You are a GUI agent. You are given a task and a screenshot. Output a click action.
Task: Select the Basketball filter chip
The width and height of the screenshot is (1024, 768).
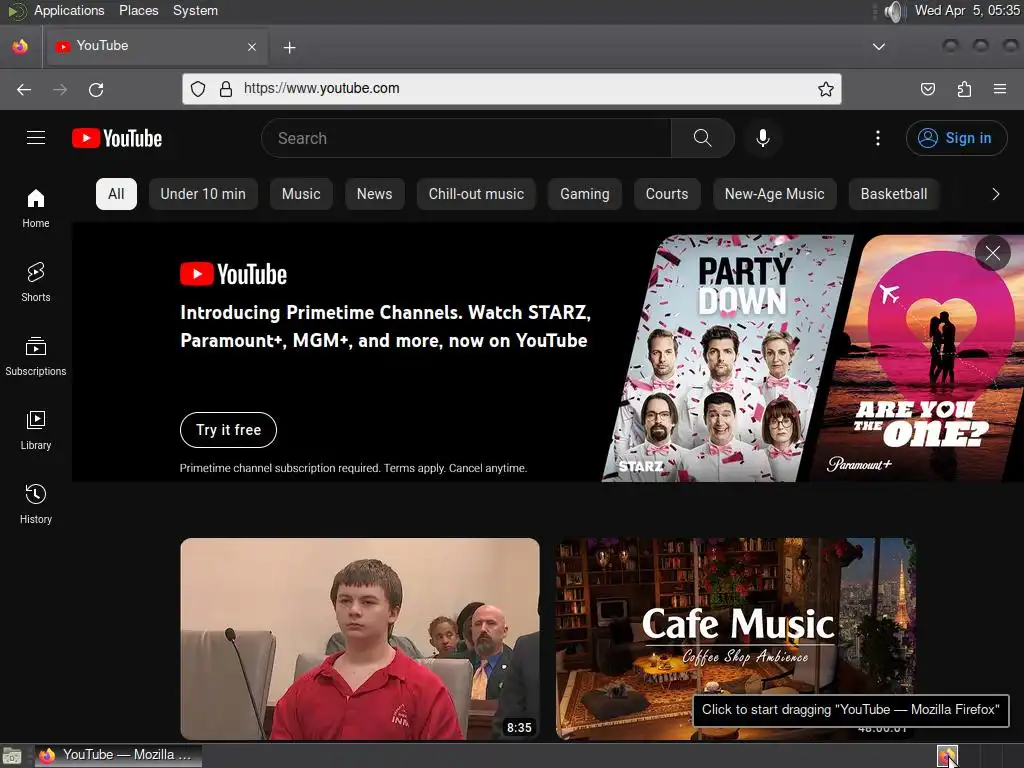(893, 194)
